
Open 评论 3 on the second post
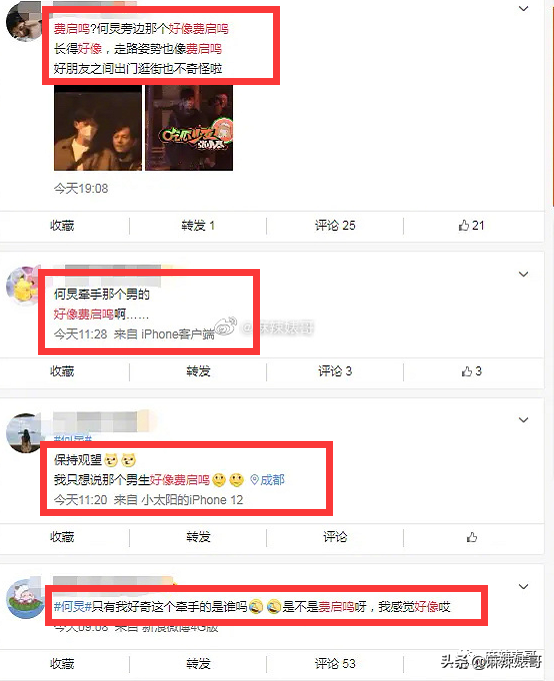tap(335, 371)
